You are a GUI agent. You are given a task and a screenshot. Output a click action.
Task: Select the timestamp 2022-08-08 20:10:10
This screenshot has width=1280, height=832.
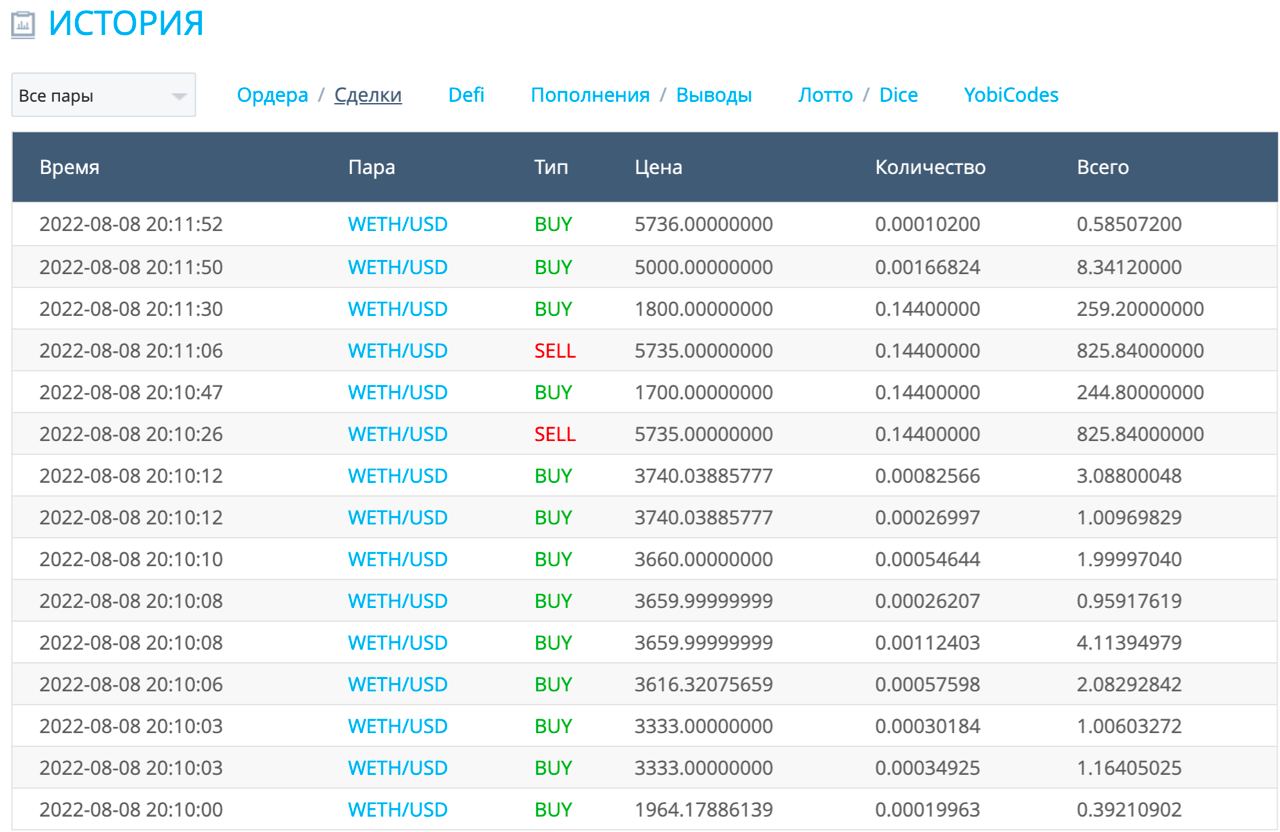(131, 558)
